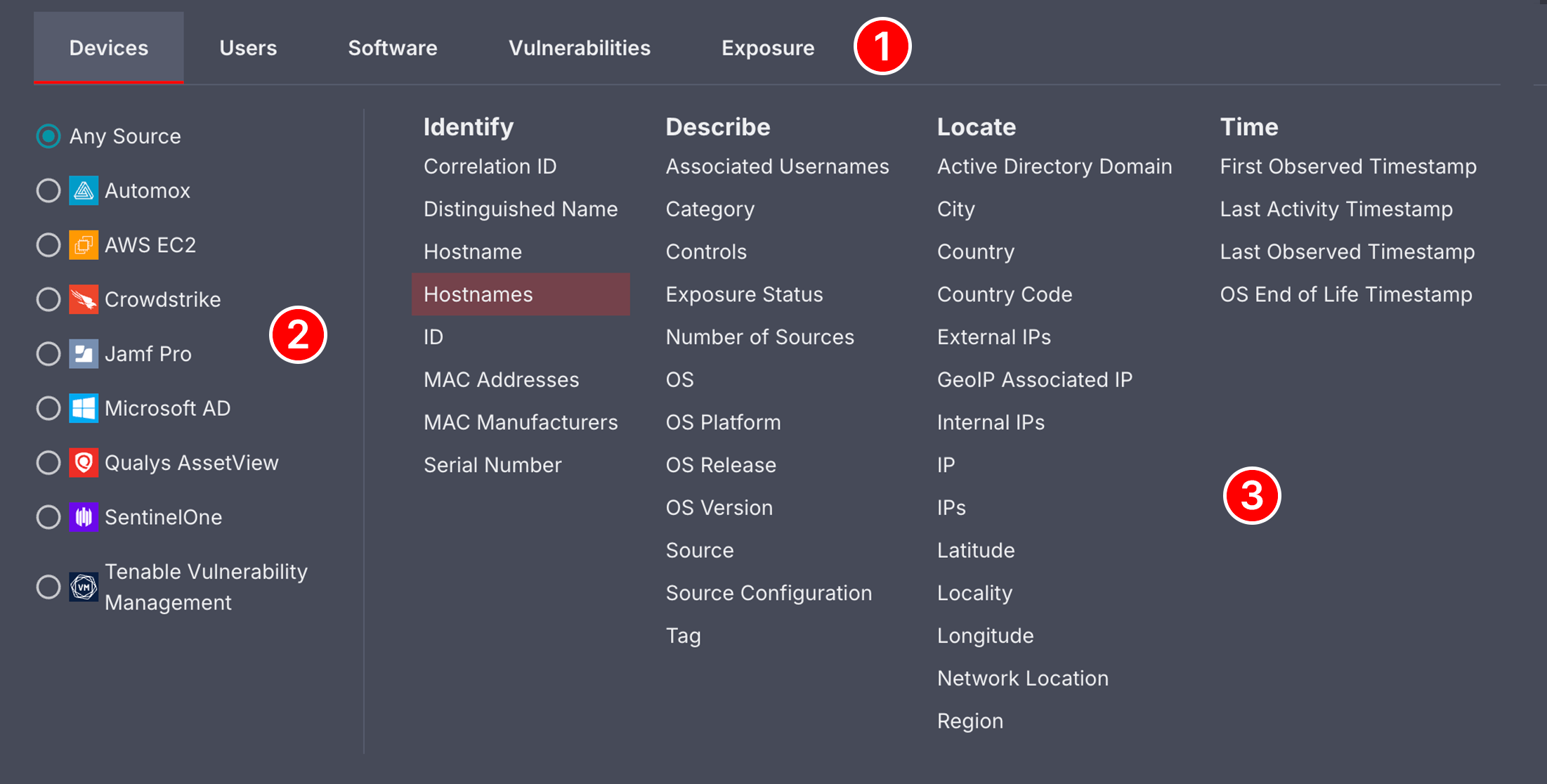Select the Any Source radio button

coord(48,136)
